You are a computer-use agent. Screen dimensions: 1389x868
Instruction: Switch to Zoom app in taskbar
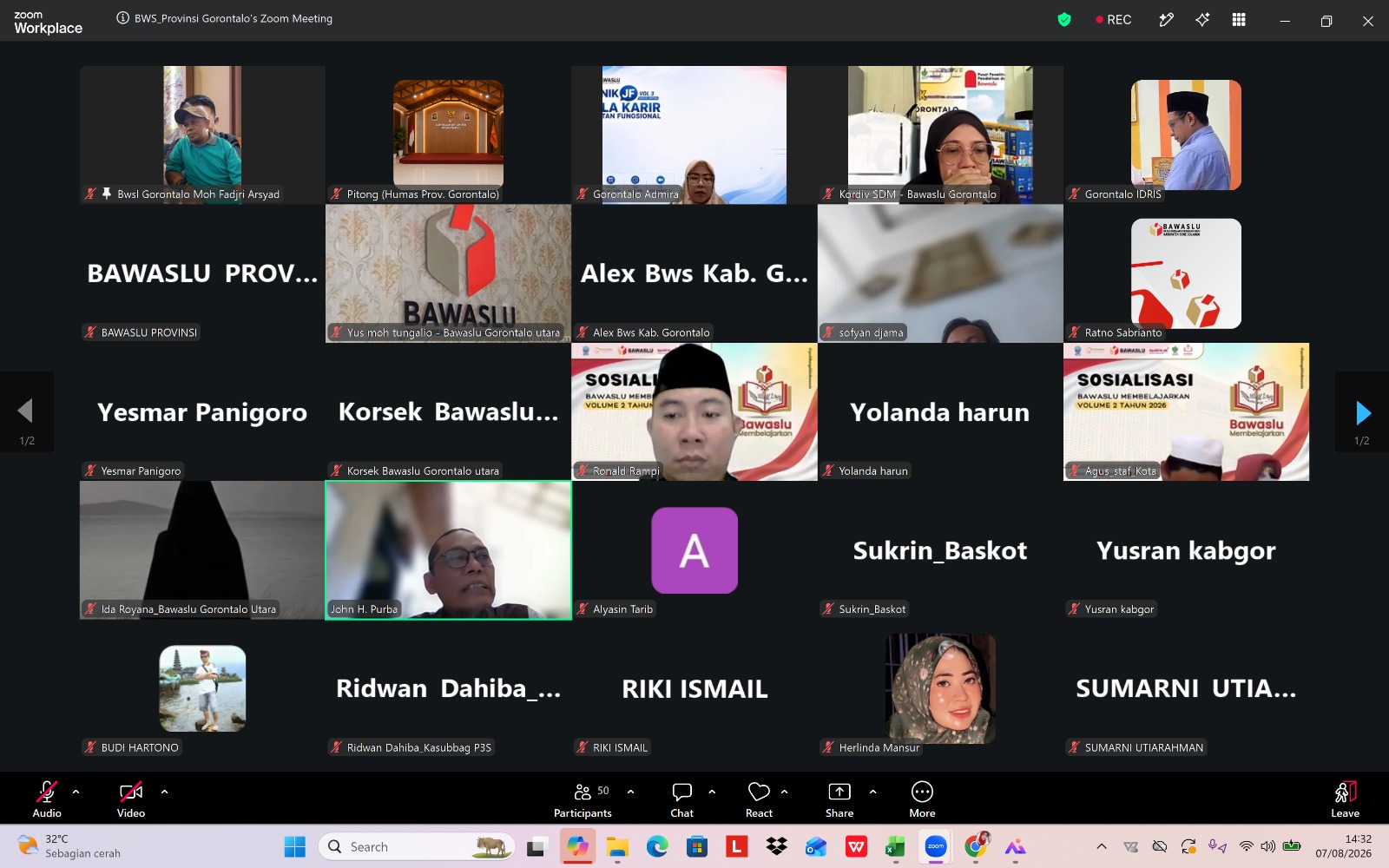(935, 846)
